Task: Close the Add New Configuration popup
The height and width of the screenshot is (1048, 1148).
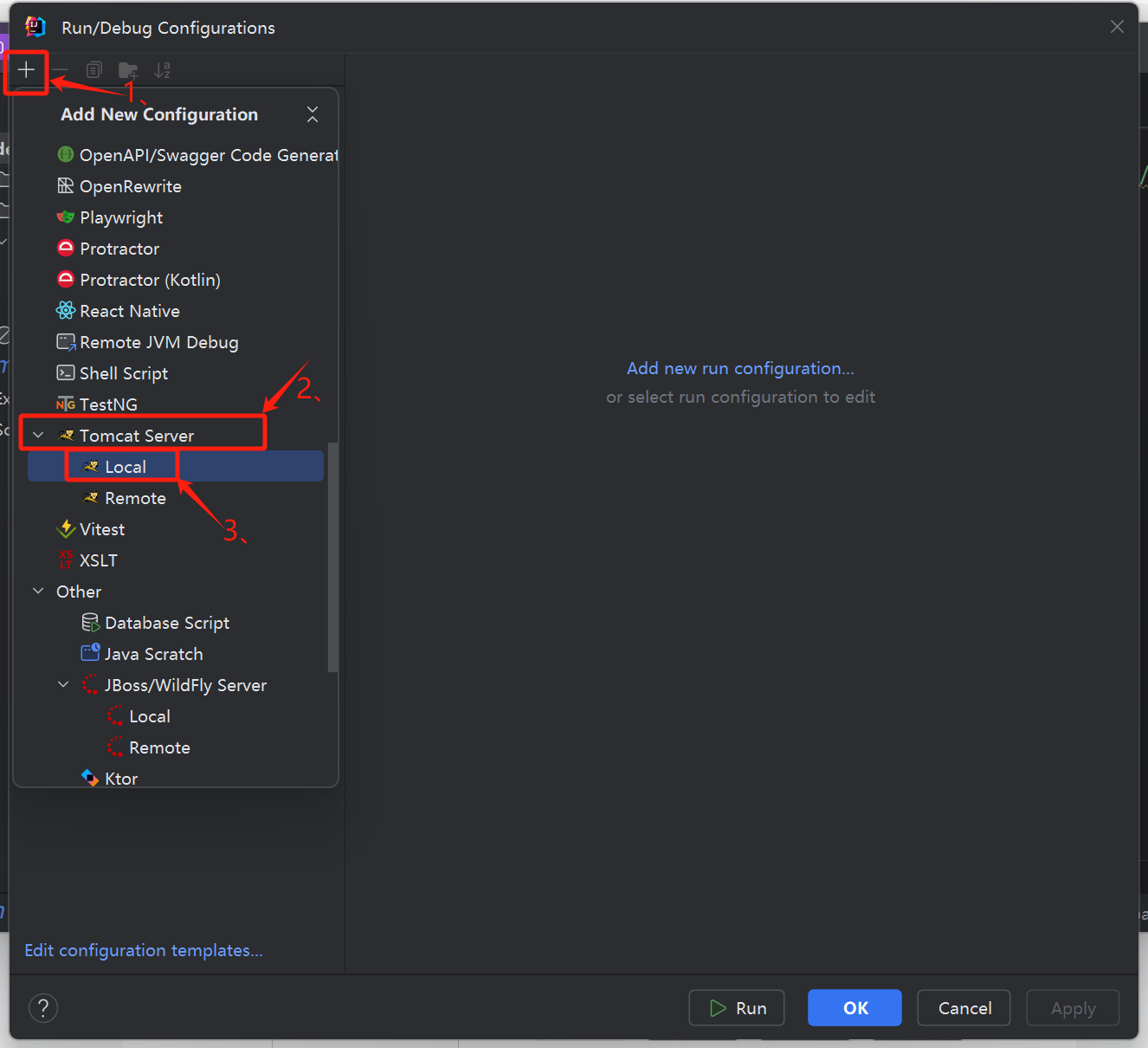Action: coord(313,114)
